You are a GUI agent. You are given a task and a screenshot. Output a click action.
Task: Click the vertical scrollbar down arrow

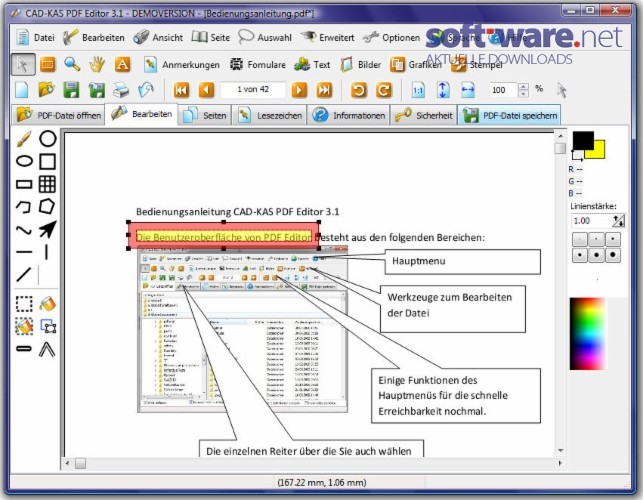click(560, 451)
